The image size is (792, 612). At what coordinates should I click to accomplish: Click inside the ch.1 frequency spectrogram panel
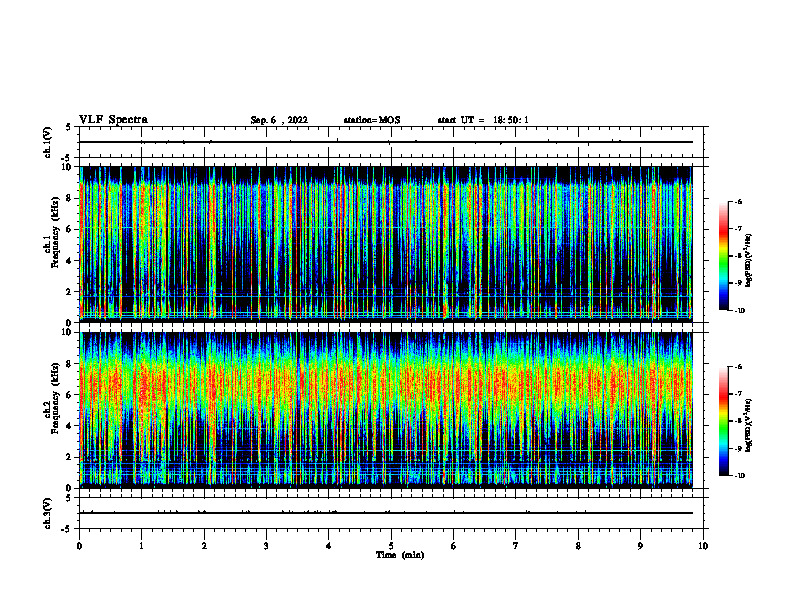[x=385, y=243]
